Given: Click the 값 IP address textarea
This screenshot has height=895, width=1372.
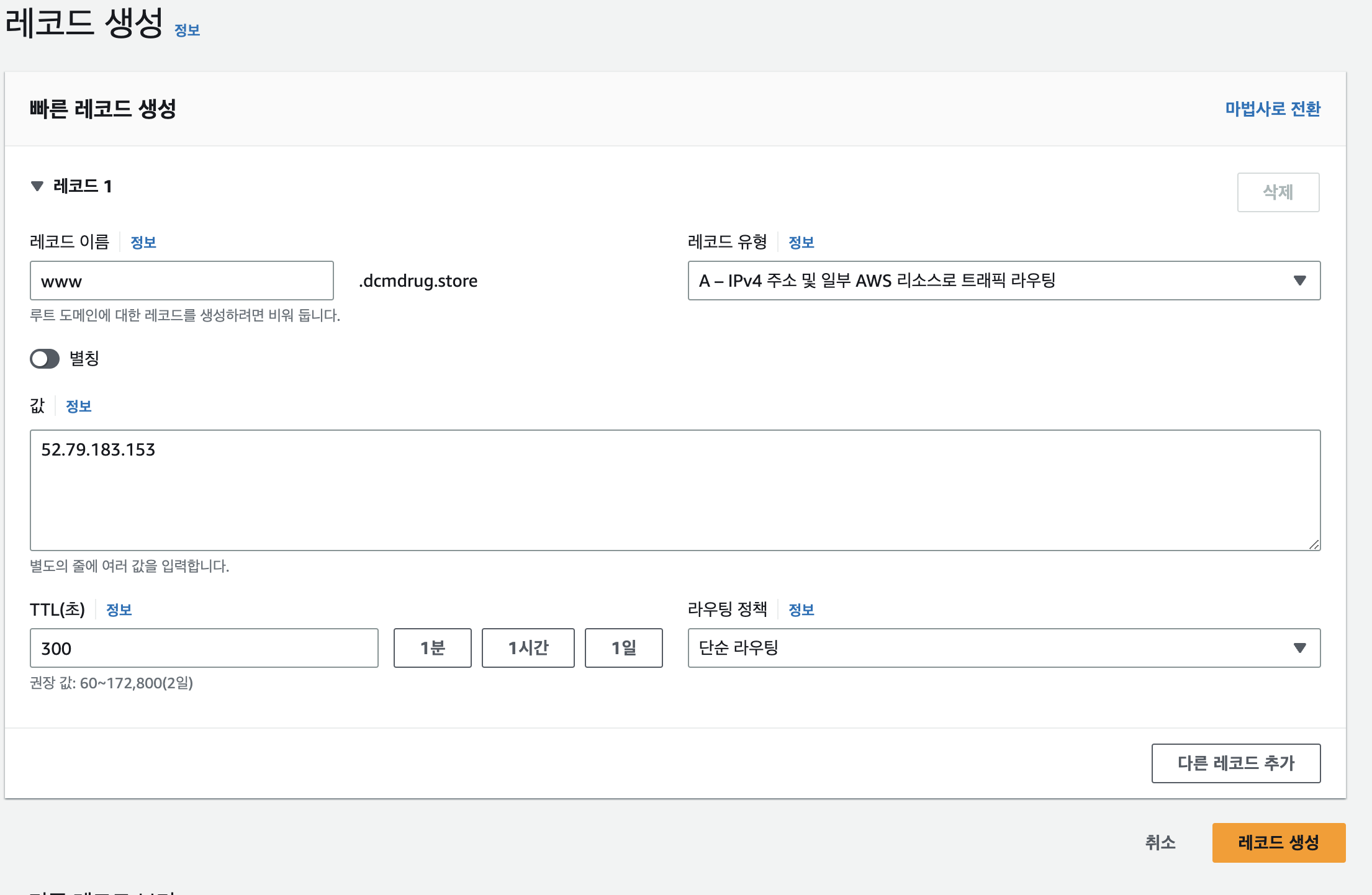Looking at the screenshot, I should click(674, 490).
